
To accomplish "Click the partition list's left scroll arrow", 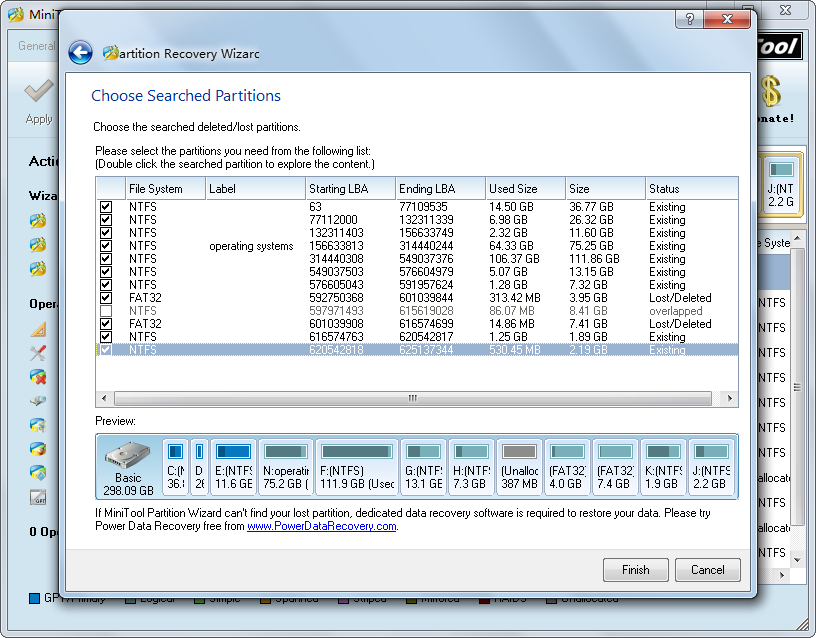I will click(x=104, y=398).
